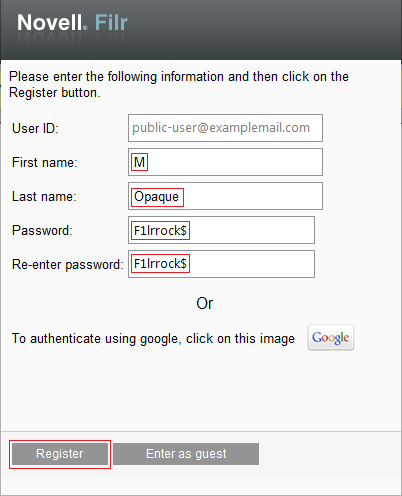This screenshot has height=496, width=402.
Task: Click the "Please enter the following information" instructions
Action: 179,85
